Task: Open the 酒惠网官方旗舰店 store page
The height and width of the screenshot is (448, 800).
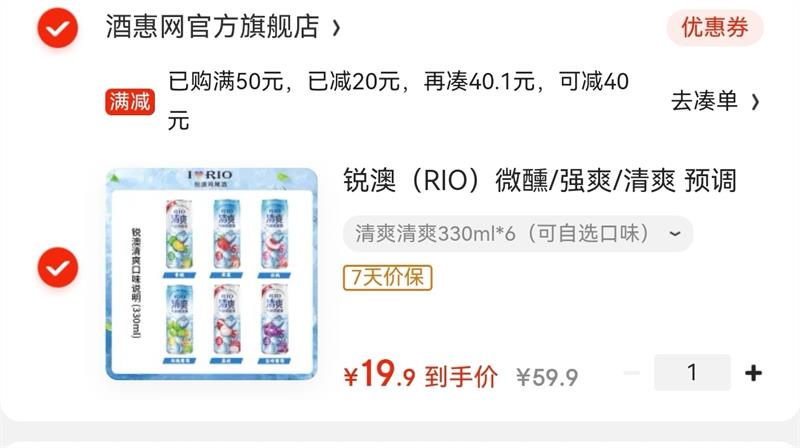Action: click(x=212, y=27)
